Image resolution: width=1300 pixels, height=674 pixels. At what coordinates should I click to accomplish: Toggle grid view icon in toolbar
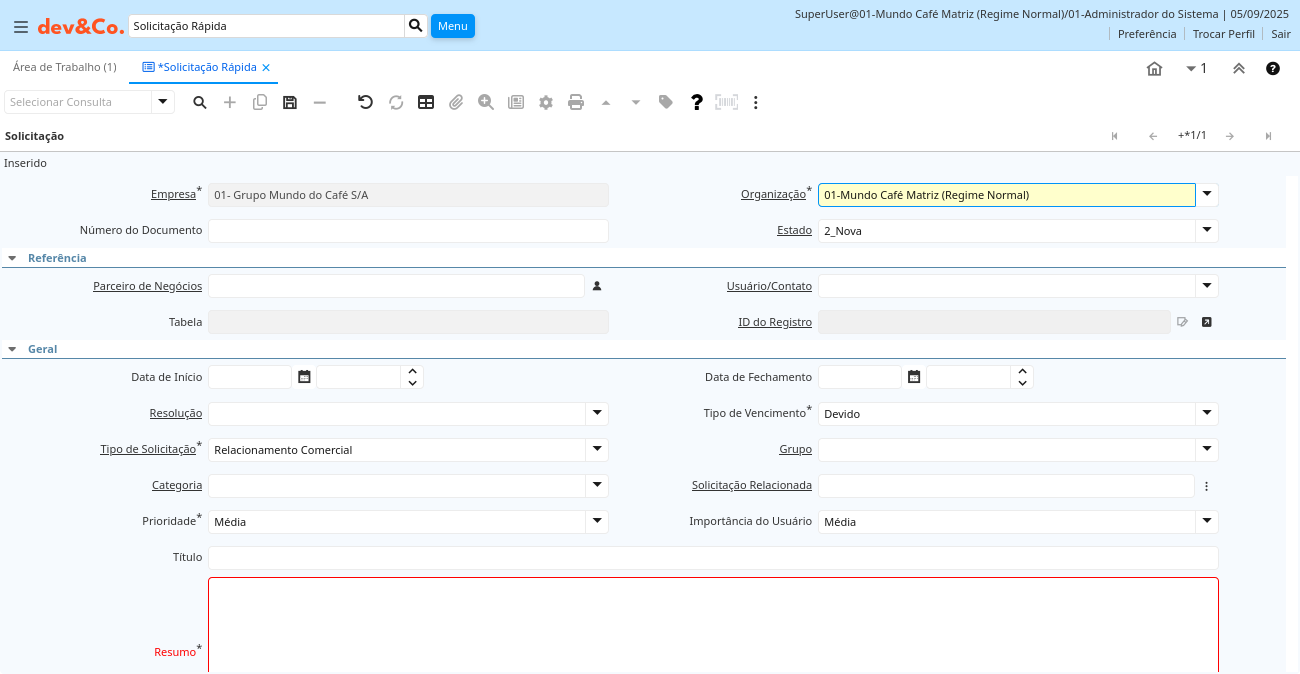click(426, 102)
